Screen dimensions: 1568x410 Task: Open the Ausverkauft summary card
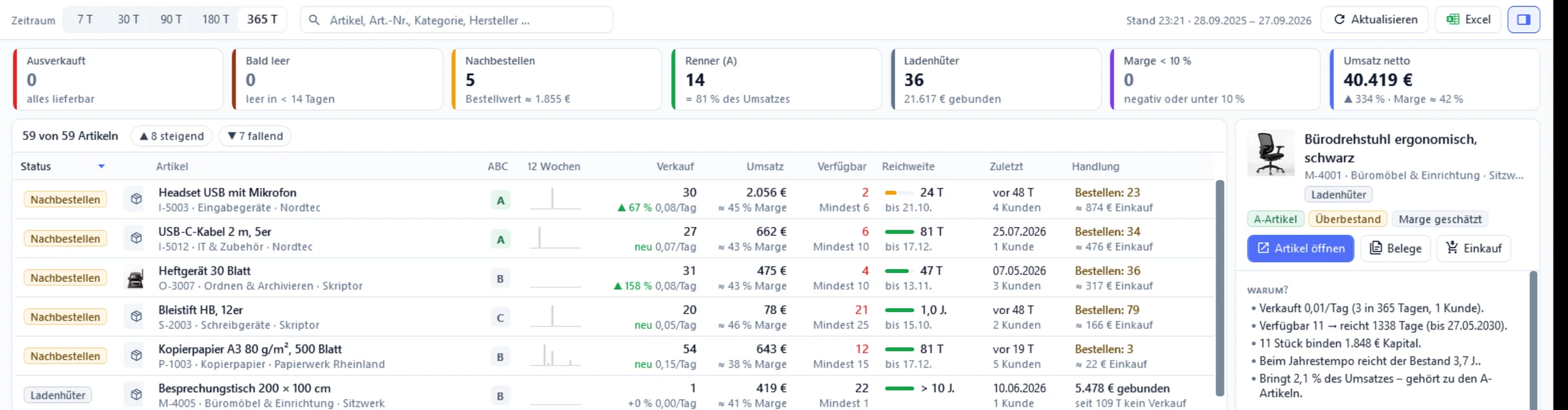(118, 79)
